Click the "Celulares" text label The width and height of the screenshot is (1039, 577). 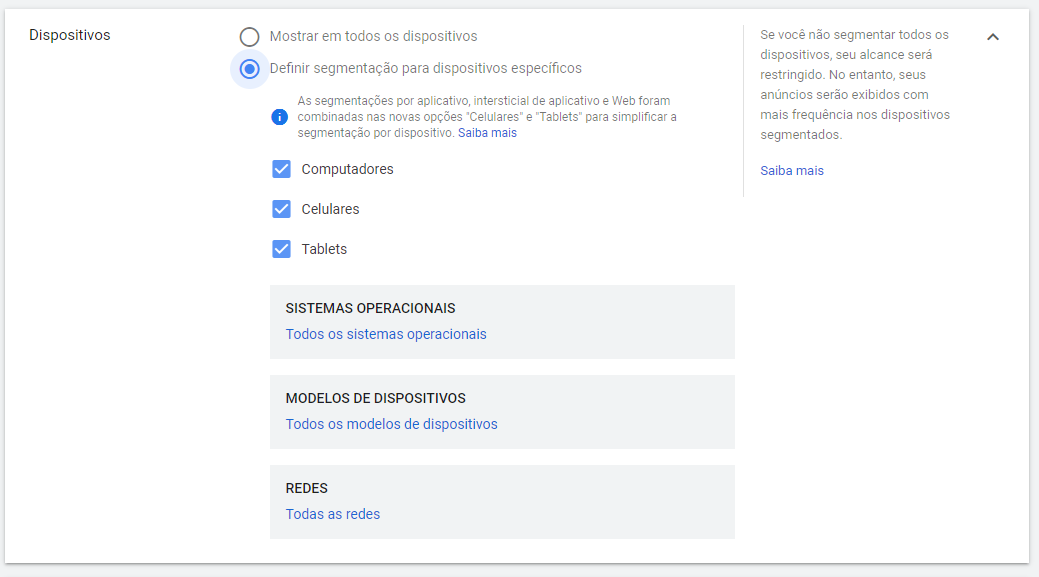(330, 209)
